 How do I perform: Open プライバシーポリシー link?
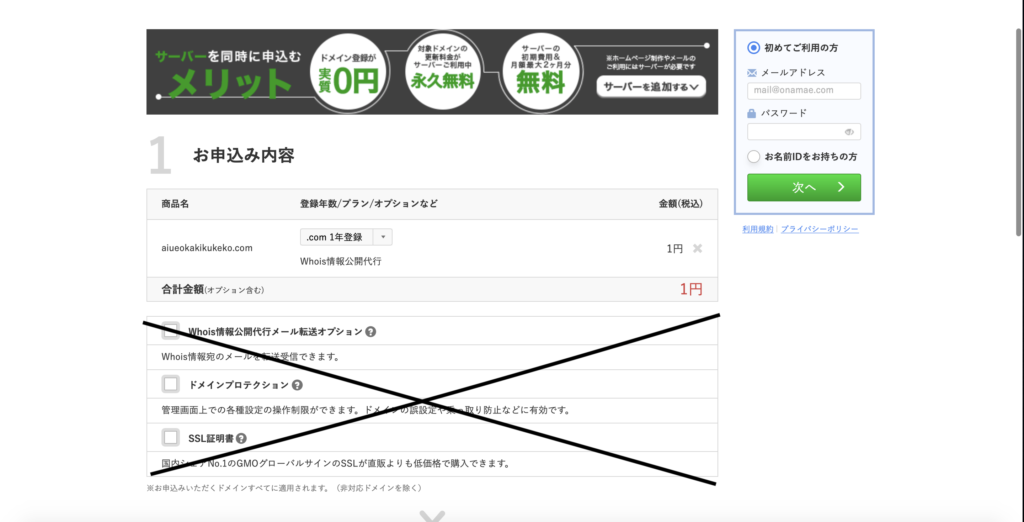(820, 229)
